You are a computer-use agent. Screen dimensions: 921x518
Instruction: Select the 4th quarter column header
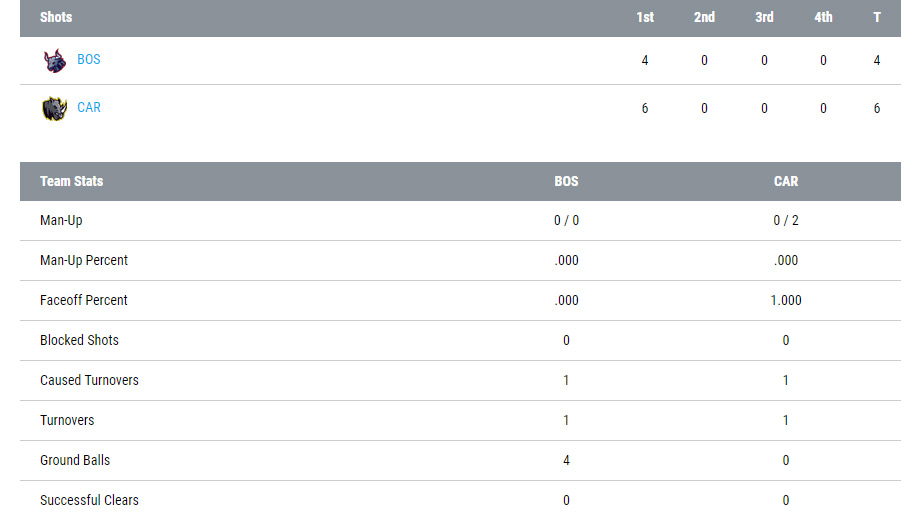tap(823, 17)
